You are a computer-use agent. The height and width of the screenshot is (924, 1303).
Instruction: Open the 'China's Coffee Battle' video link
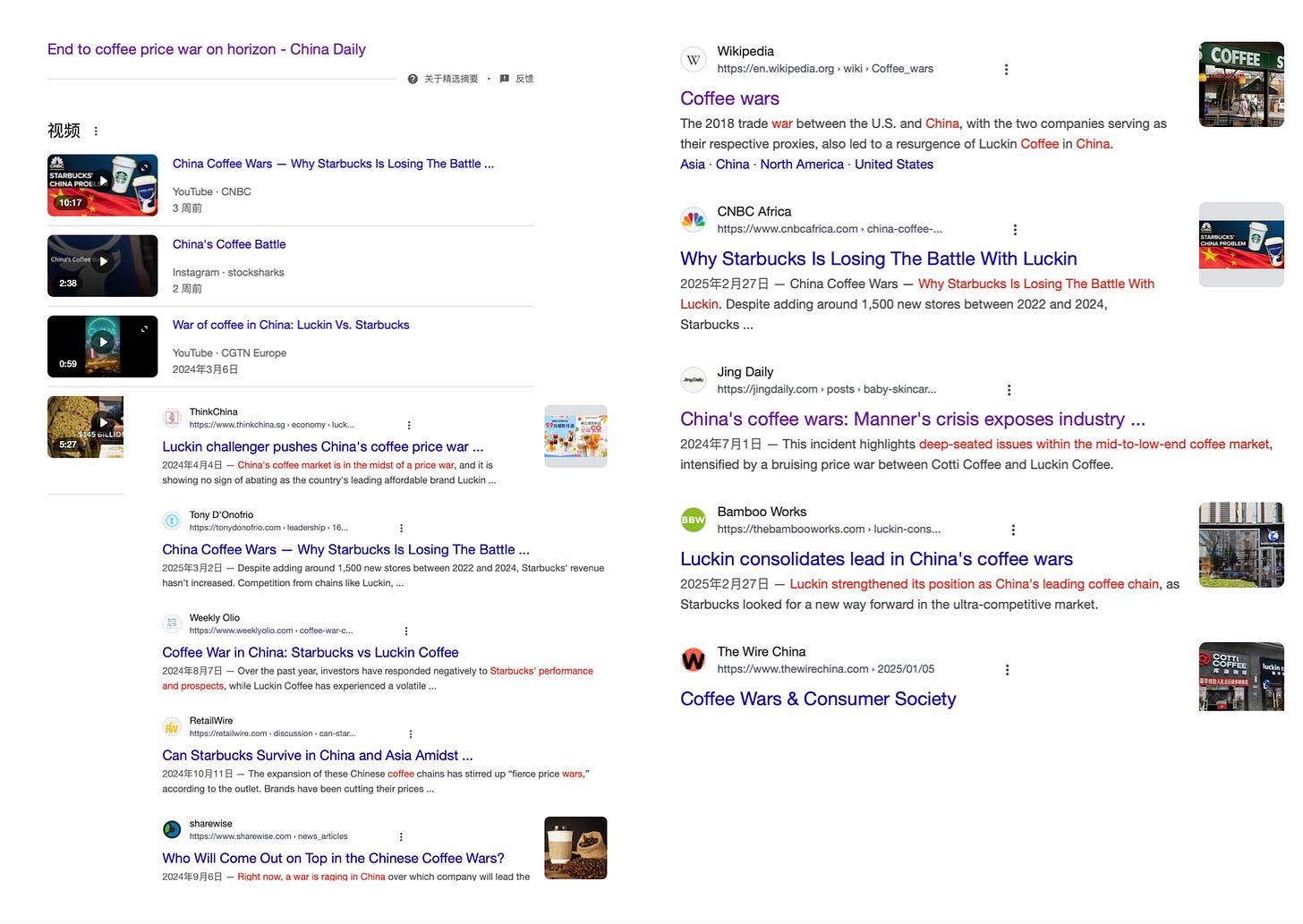(x=229, y=244)
